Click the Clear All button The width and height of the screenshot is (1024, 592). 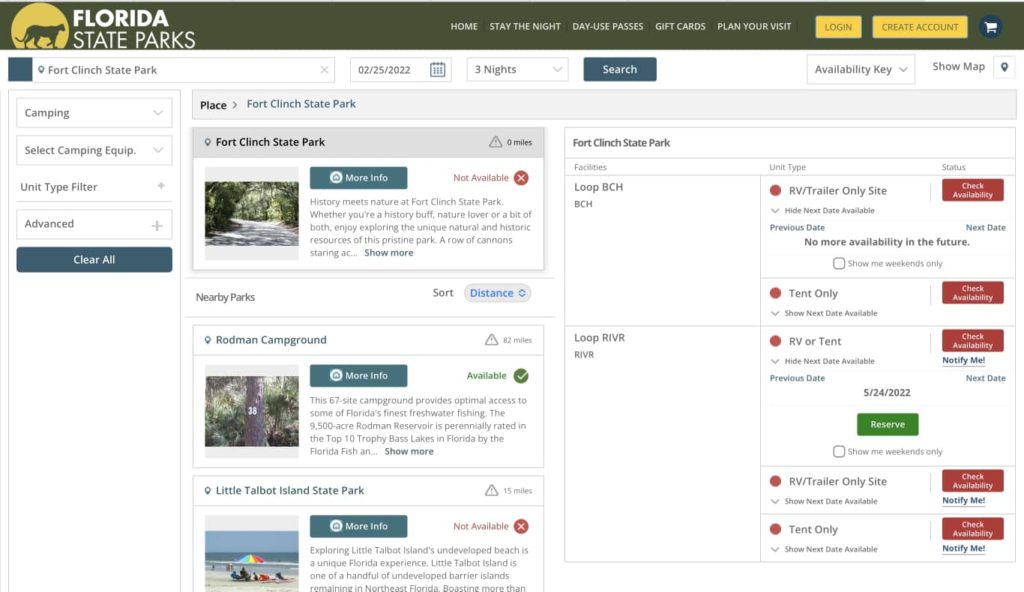(x=94, y=259)
